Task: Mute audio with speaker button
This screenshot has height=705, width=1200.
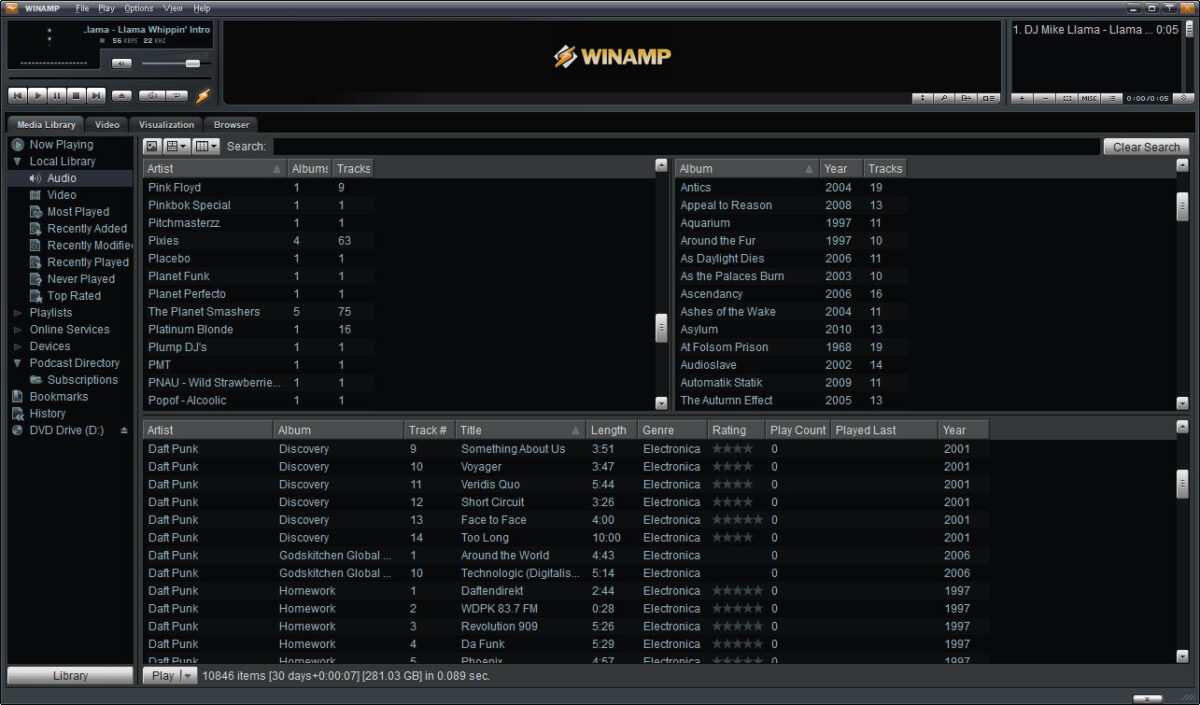Action: pos(122,63)
